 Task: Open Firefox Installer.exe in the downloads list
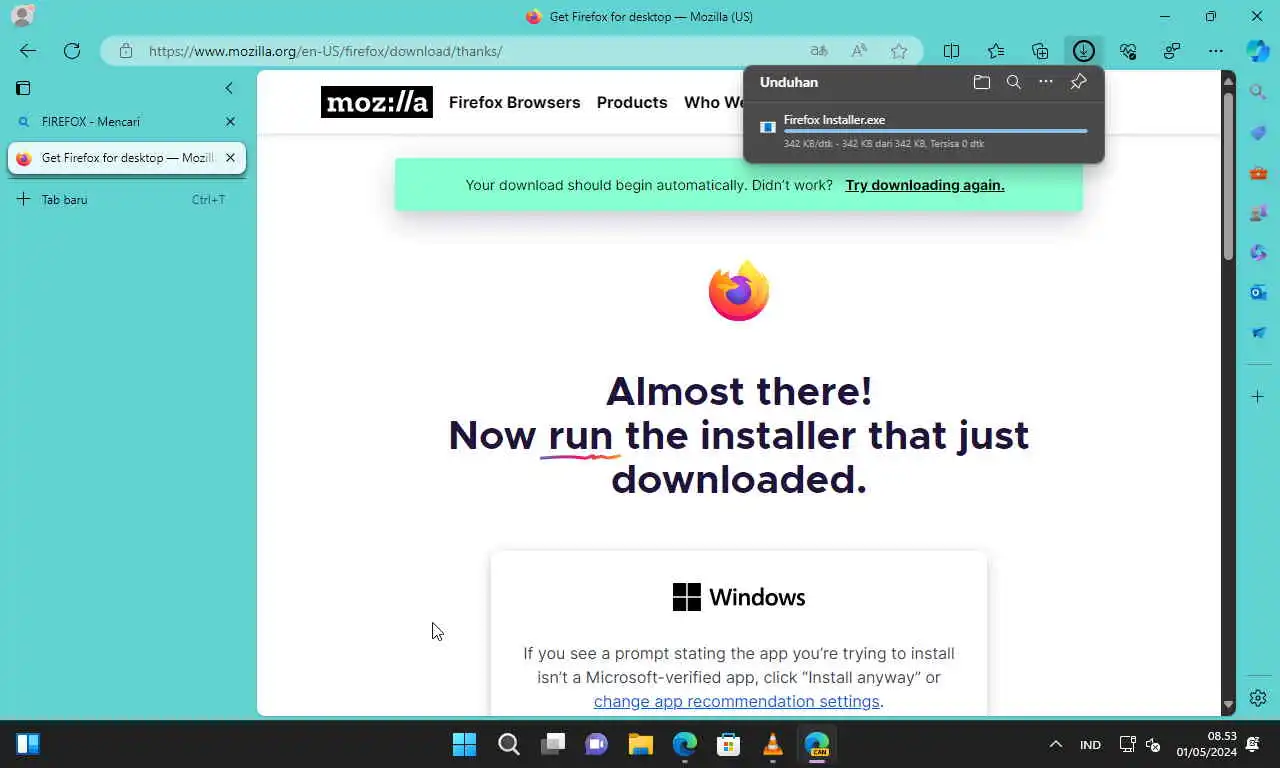[x=834, y=120]
